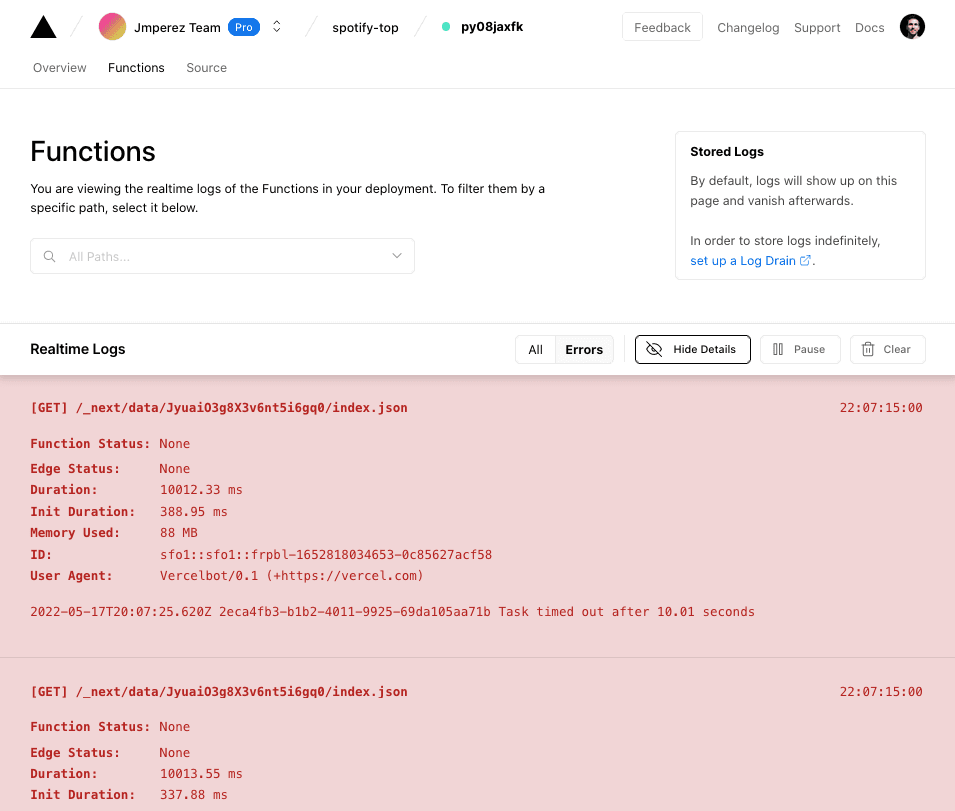This screenshot has height=811, width=955.
Task: Click the pause icon next to Pause
Action: pos(779,349)
